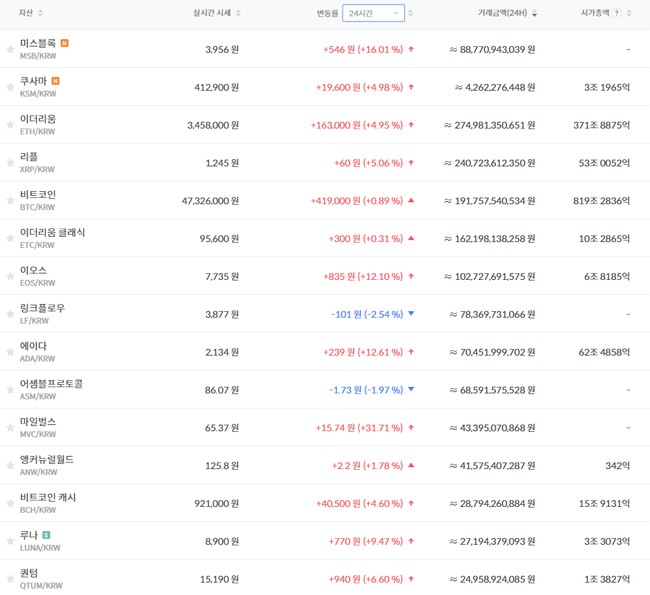Star the 어셈블프로토콜 ASM row
This screenshot has height=595, width=650.
click(x=10, y=390)
